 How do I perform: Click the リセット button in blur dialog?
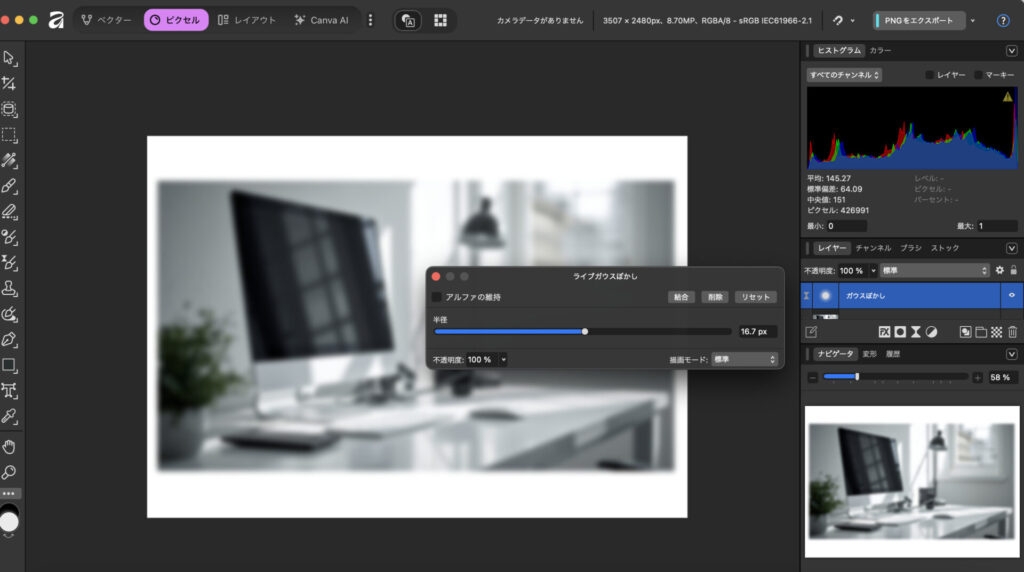(755, 297)
